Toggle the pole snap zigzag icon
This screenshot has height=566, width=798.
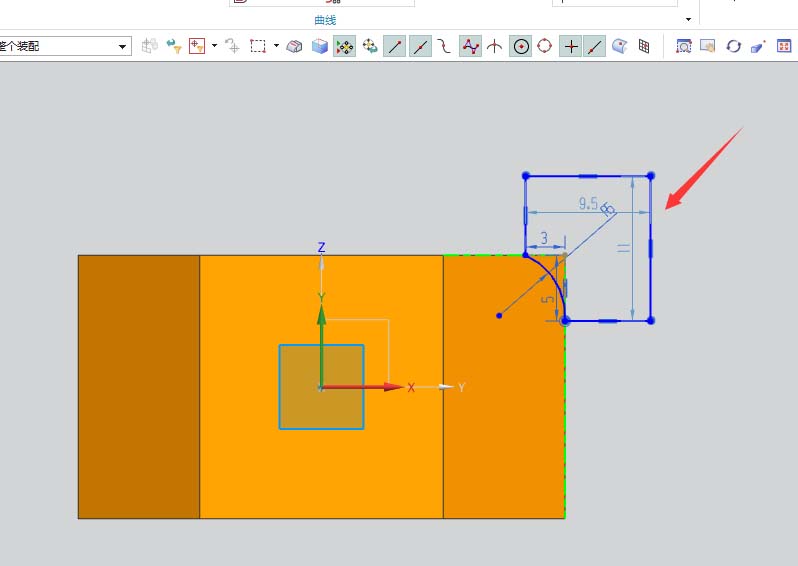470,46
